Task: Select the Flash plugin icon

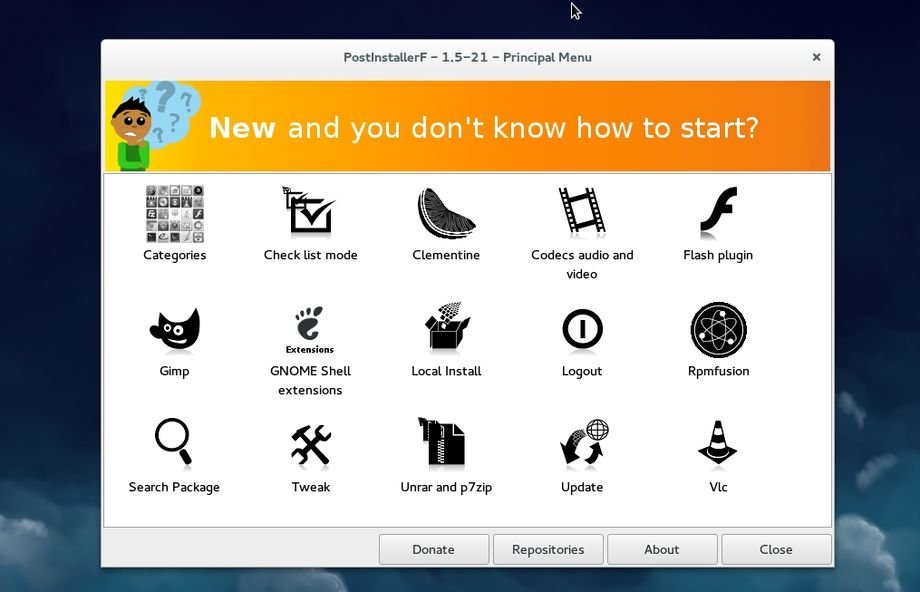Action: click(x=718, y=211)
